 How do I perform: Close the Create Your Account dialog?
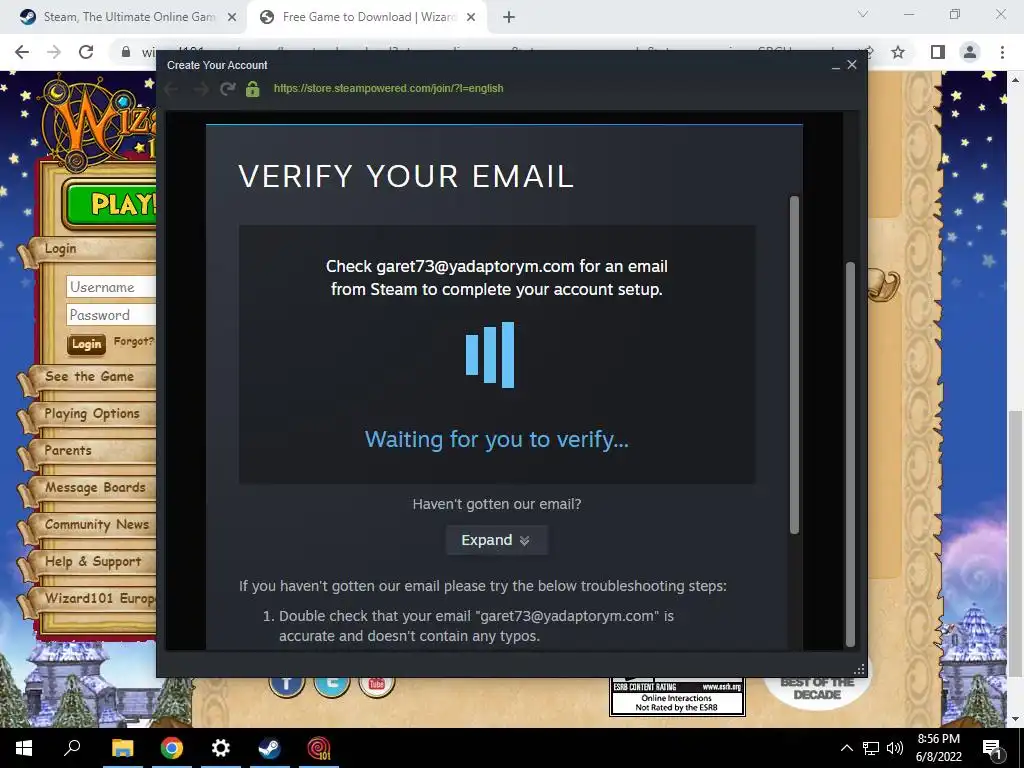coord(852,65)
